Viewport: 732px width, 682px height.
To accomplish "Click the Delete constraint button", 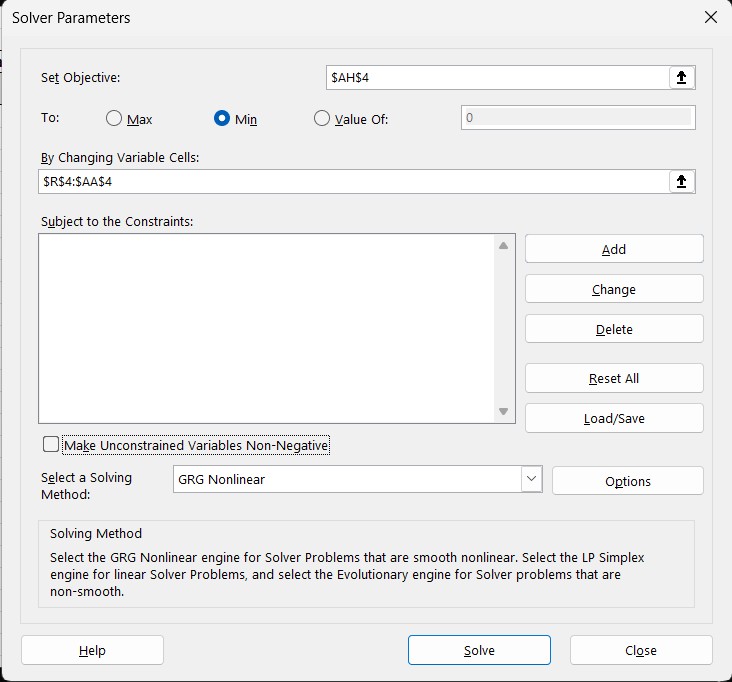I will [x=613, y=329].
